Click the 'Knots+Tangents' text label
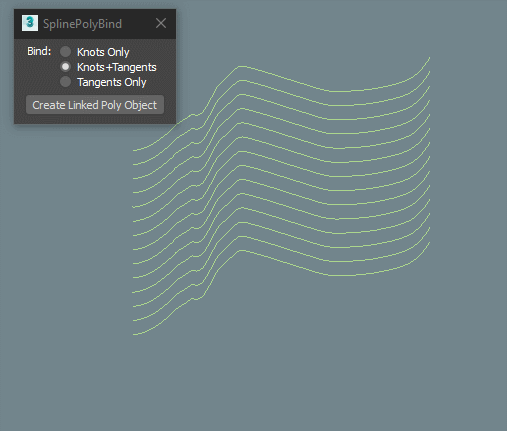507x431 pixels. tap(117, 67)
